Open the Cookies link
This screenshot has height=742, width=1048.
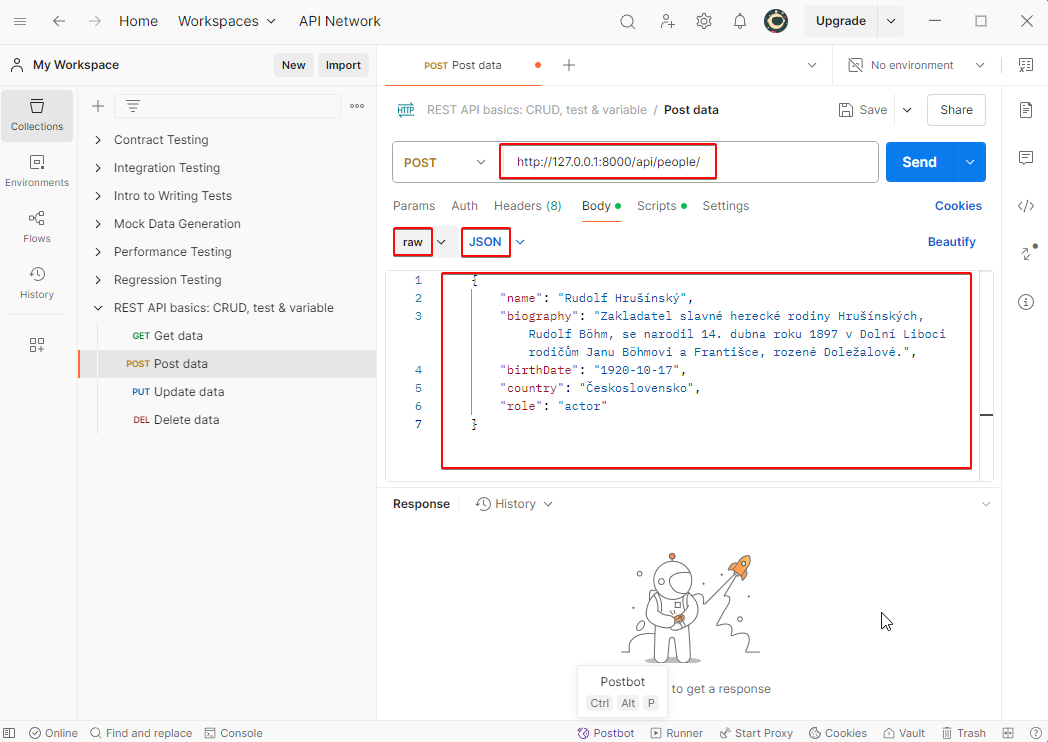click(958, 206)
